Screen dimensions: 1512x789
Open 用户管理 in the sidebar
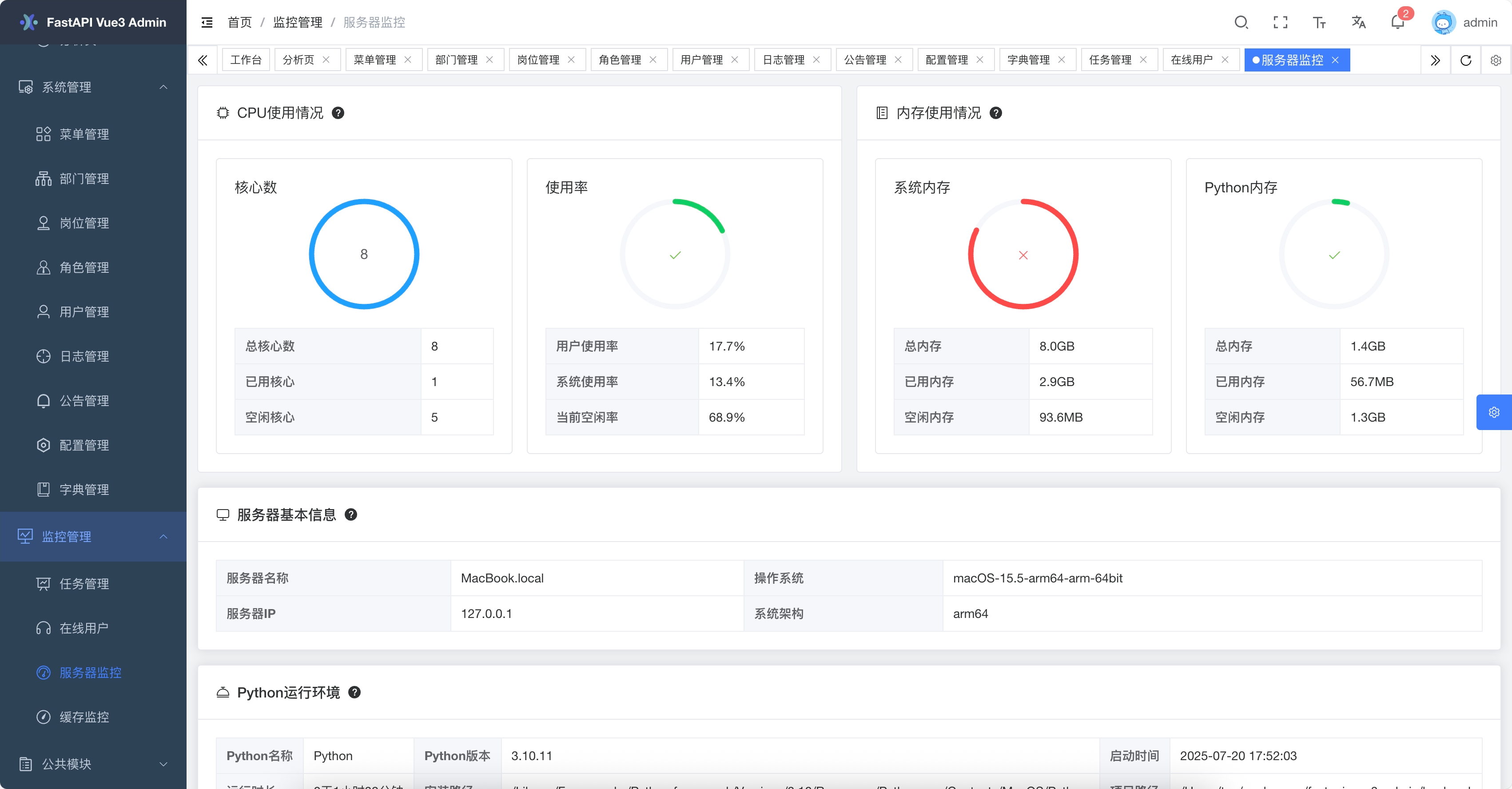(93, 312)
